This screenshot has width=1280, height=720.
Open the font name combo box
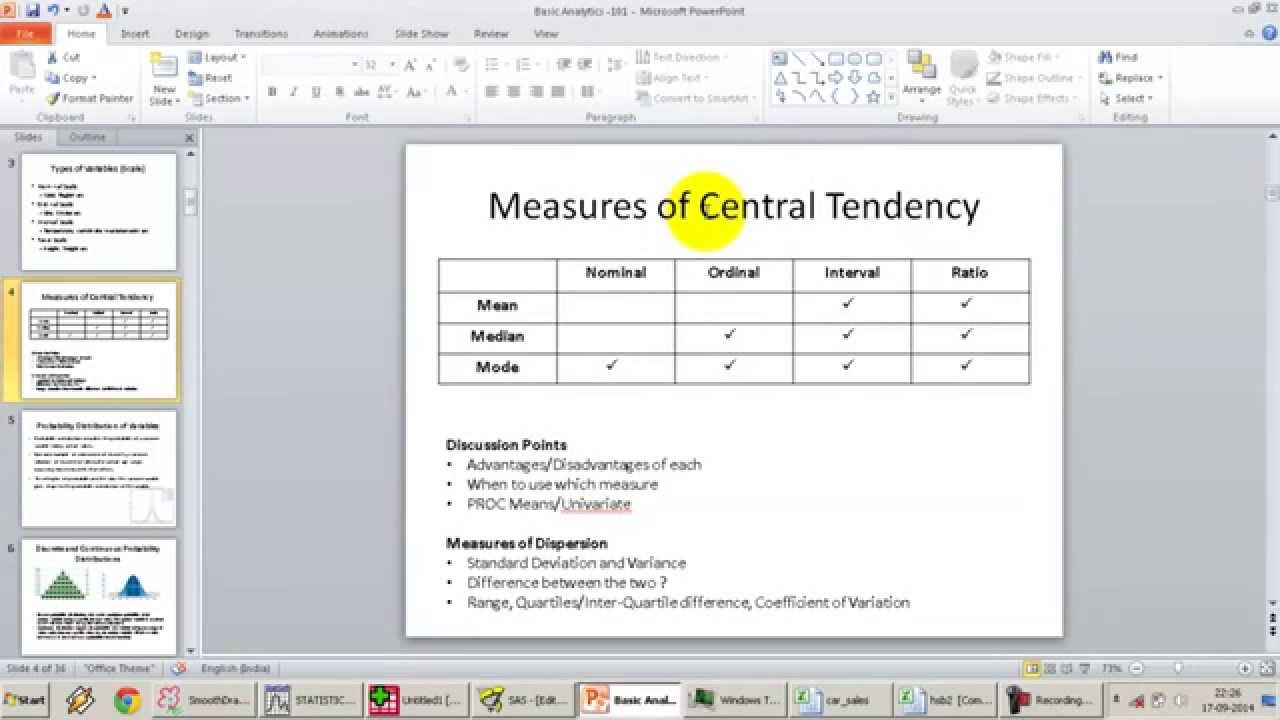click(310, 65)
